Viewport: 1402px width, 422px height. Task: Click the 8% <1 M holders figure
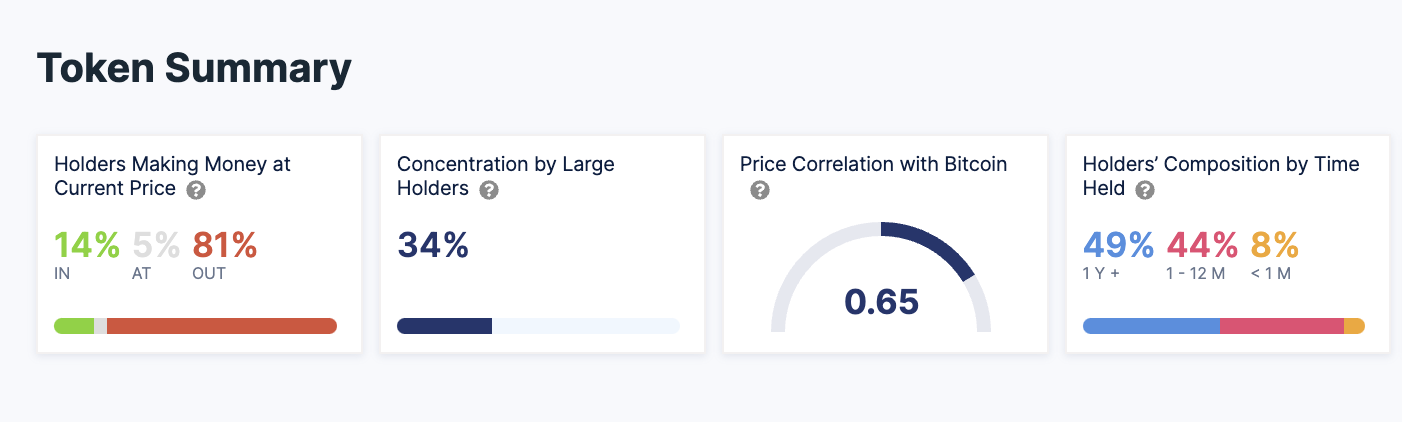(1274, 245)
